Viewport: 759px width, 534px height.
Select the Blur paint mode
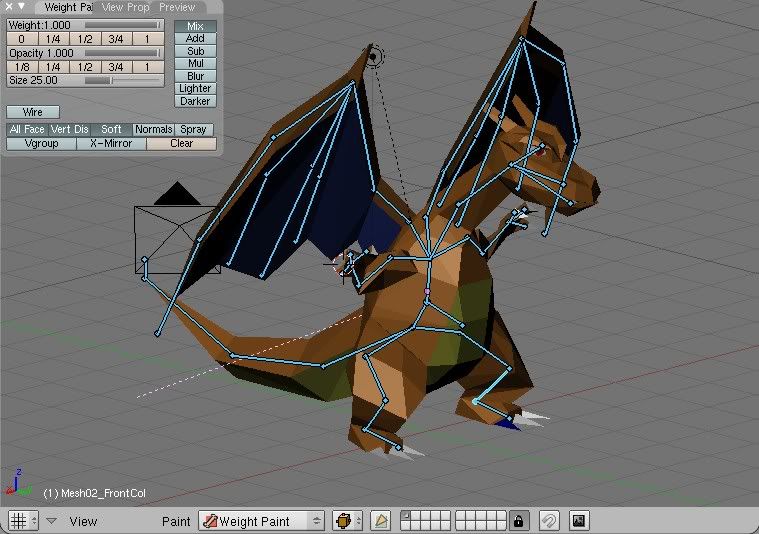click(x=195, y=76)
